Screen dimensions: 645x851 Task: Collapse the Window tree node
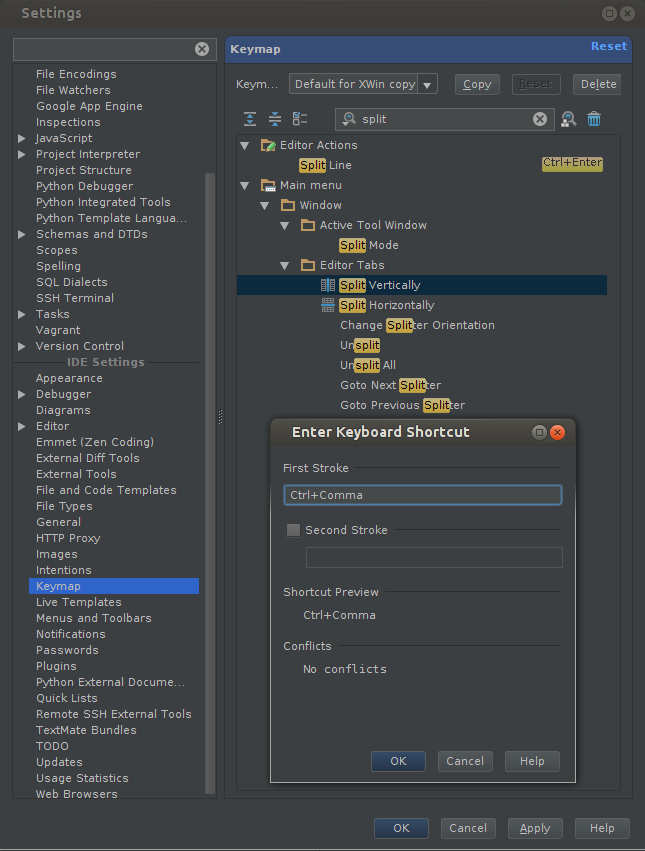click(x=265, y=206)
